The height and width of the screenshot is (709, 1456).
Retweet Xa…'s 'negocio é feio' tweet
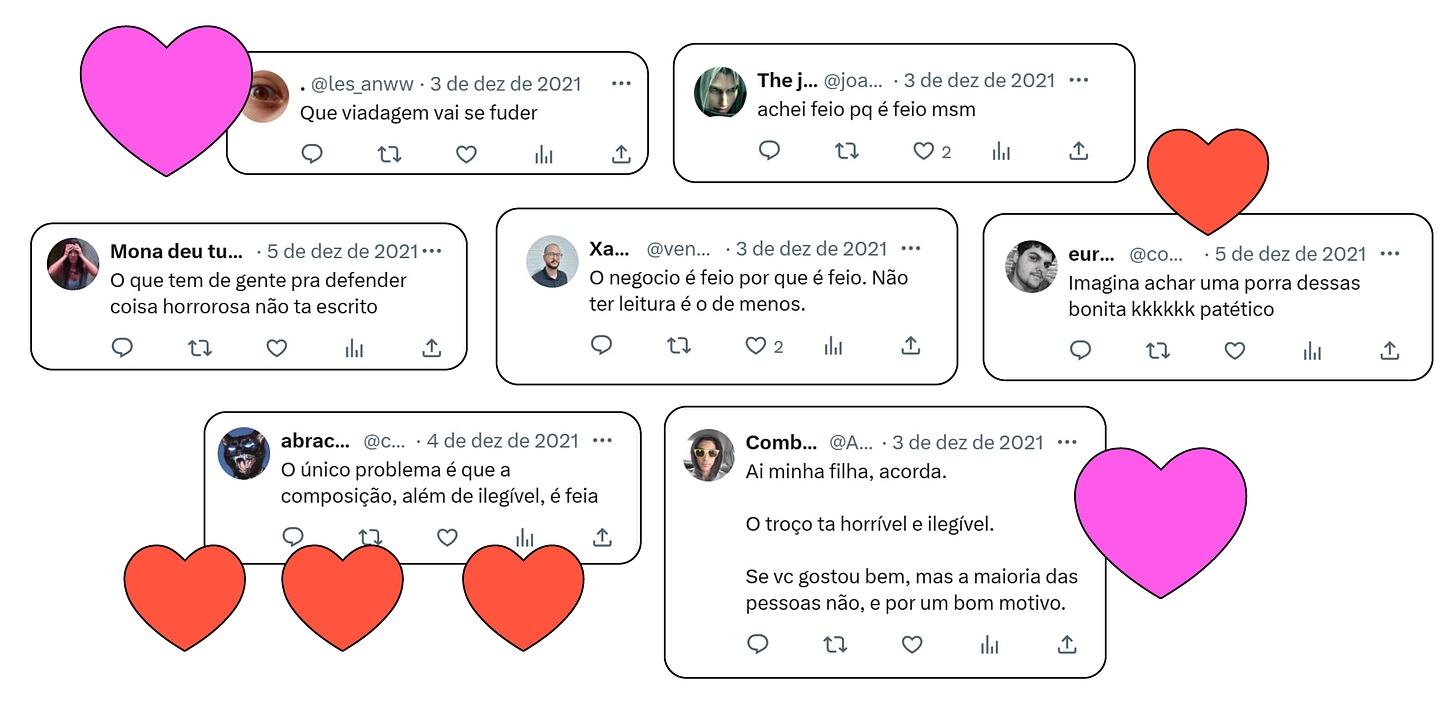(x=679, y=346)
